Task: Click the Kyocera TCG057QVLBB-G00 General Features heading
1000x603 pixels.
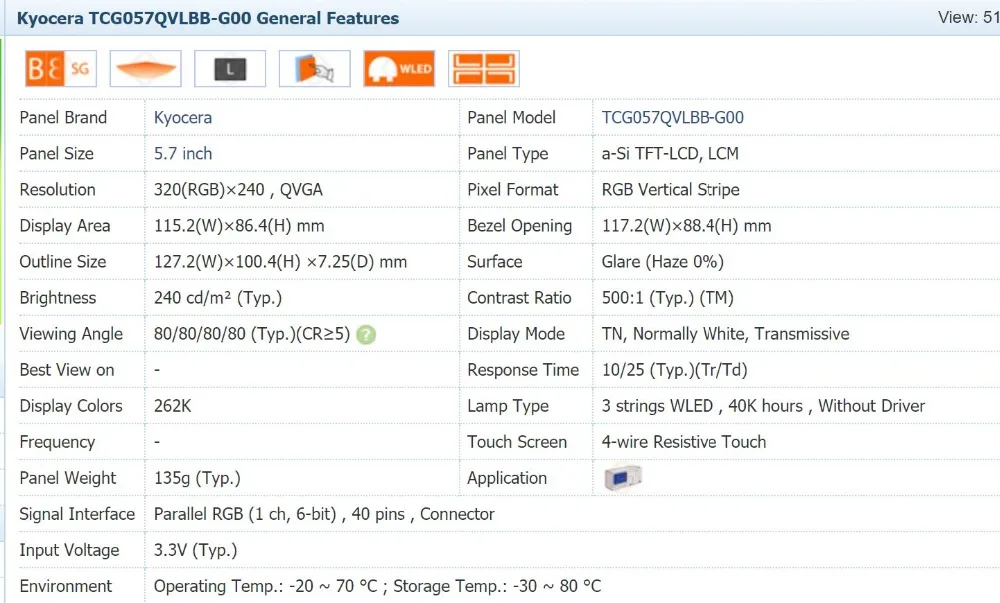Action: (208, 18)
